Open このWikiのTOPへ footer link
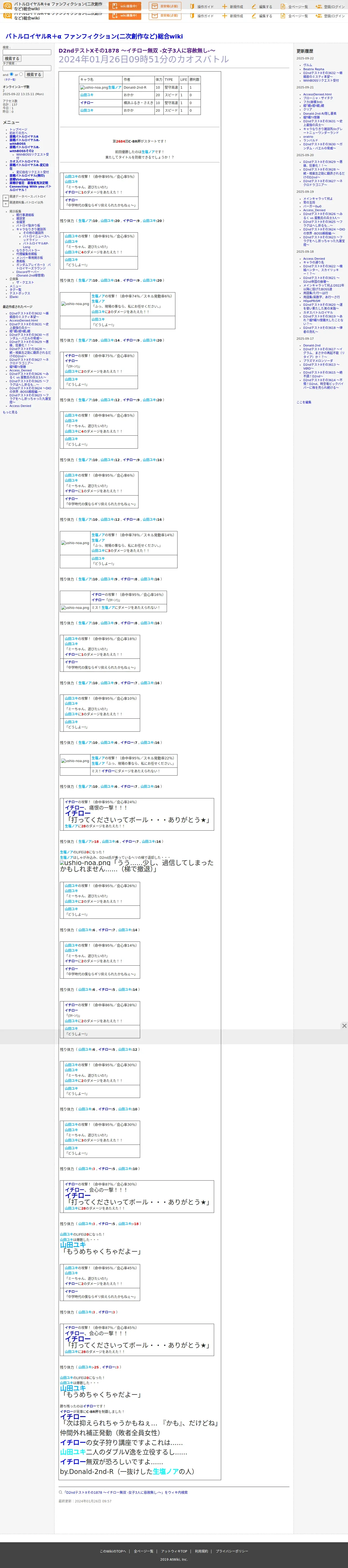This screenshot has height=1568, width=348. pos(113,1551)
